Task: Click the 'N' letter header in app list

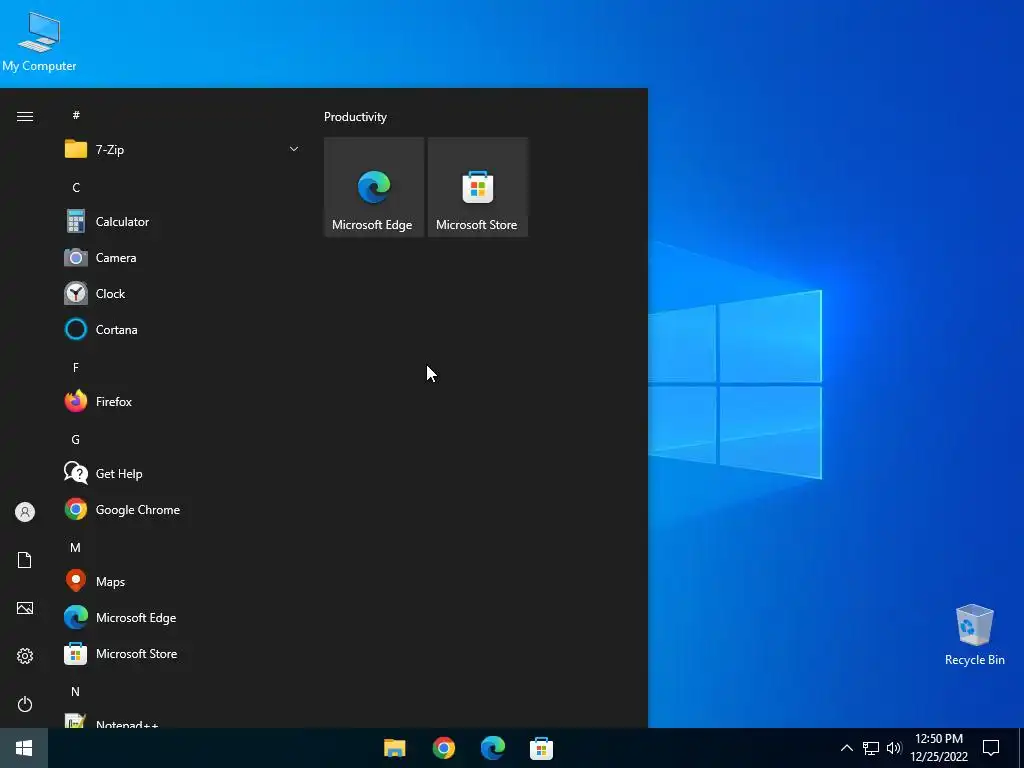Action: click(x=76, y=692)
